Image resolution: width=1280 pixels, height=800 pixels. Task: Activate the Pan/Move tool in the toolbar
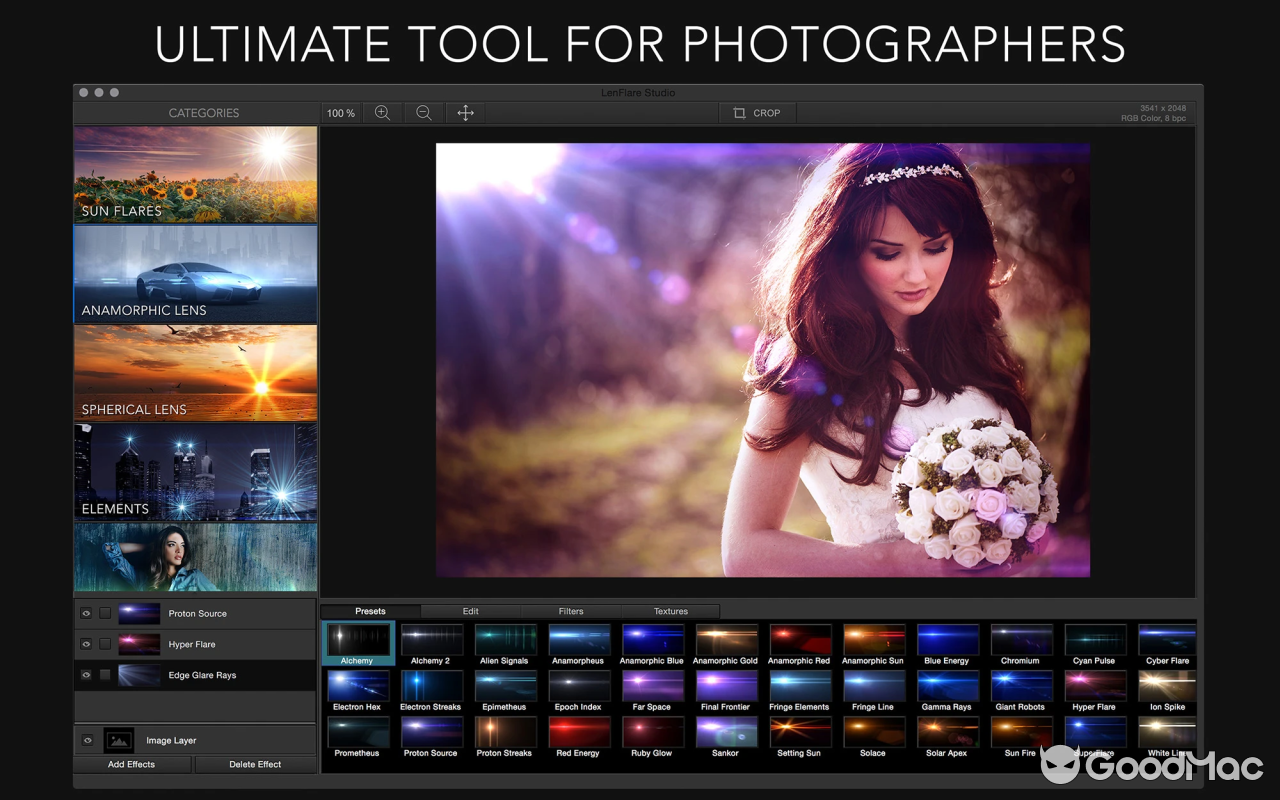[x=465, y=113]
